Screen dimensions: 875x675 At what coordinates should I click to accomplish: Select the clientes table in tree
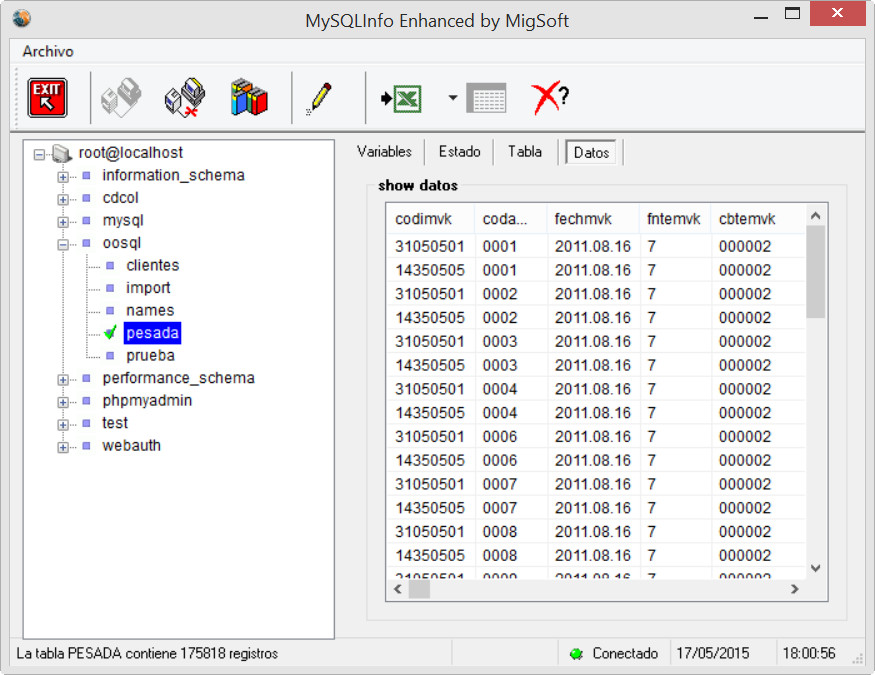(152, 265)
